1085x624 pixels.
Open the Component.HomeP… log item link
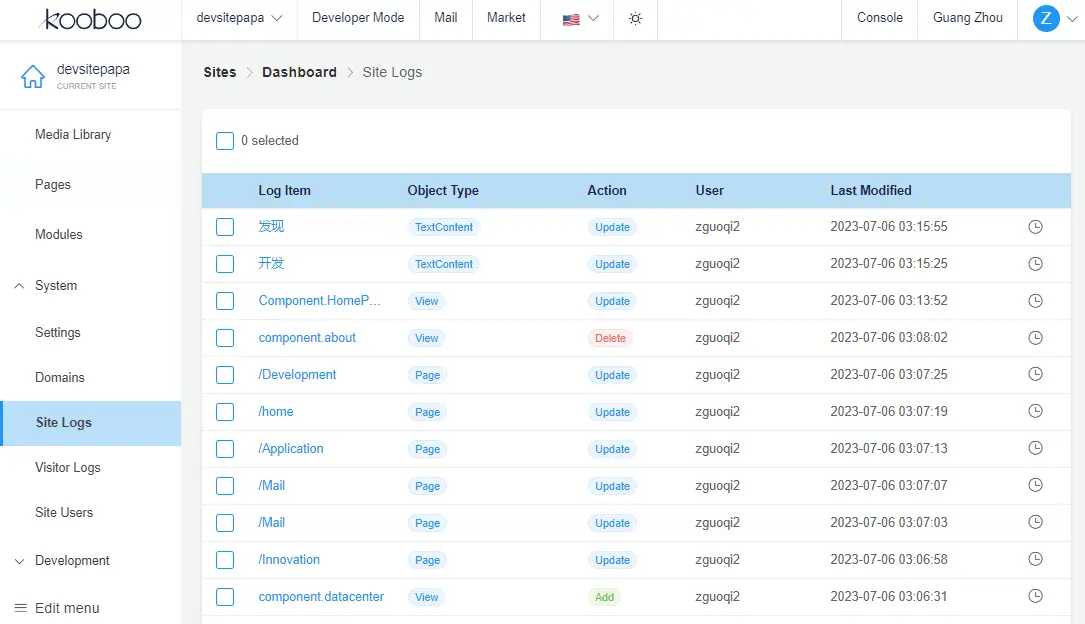319,301
